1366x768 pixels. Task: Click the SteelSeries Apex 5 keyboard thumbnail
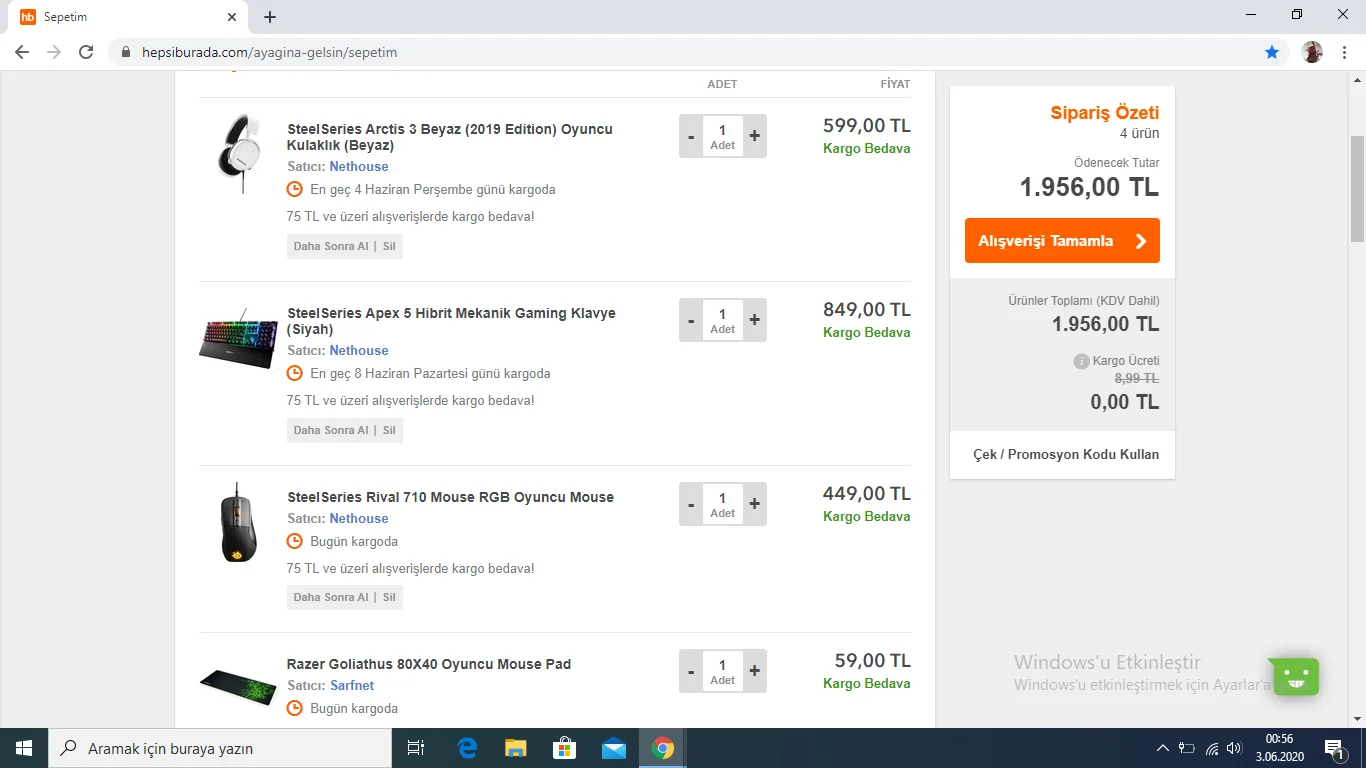tap(239, 338)
